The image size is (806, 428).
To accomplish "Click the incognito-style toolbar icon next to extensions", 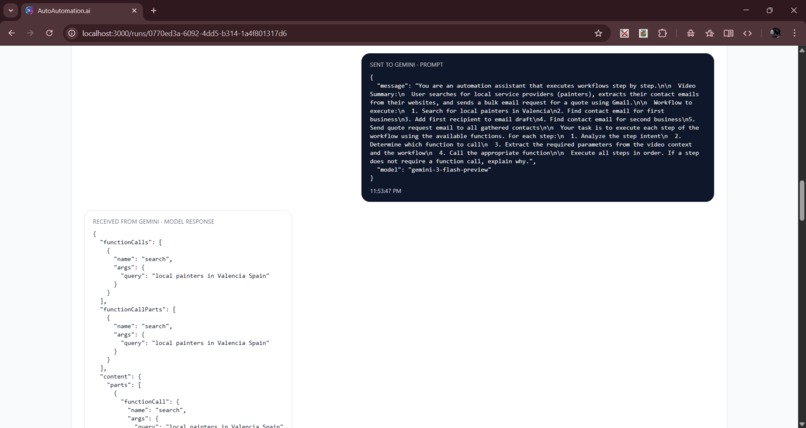I will [690, 33].
